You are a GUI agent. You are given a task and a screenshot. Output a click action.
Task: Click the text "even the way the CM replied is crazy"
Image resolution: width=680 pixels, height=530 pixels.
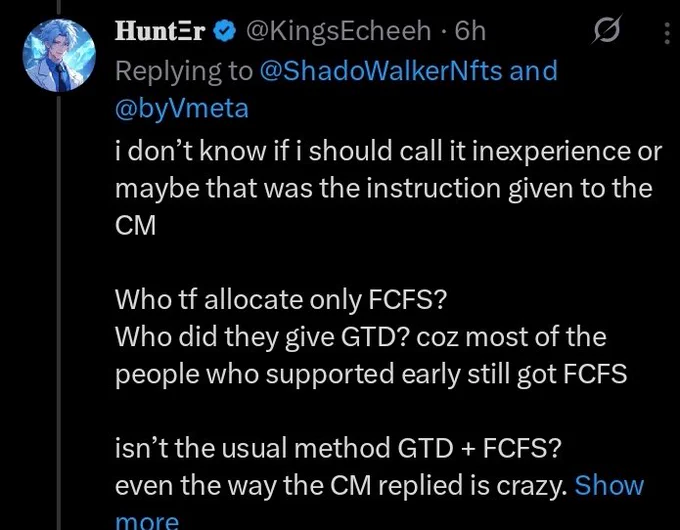pyautogui.click(x=341, y=486)
